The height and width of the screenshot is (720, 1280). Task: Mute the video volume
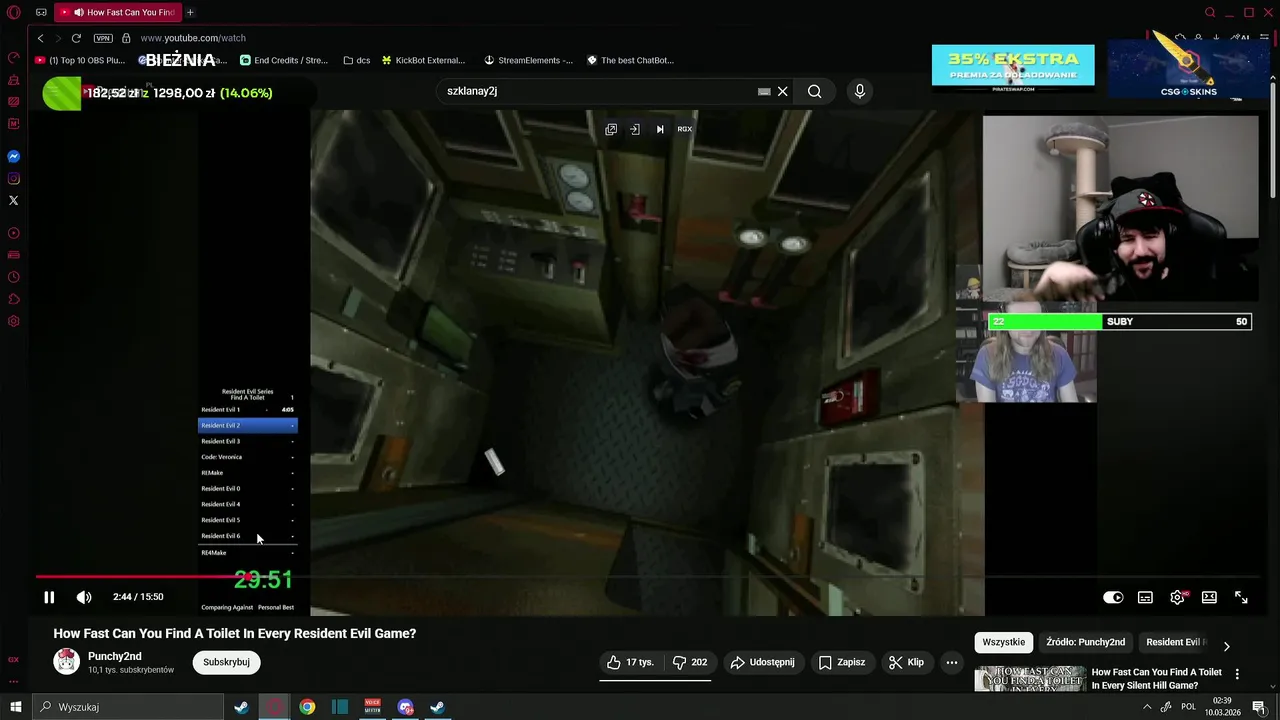coord(84,597)
